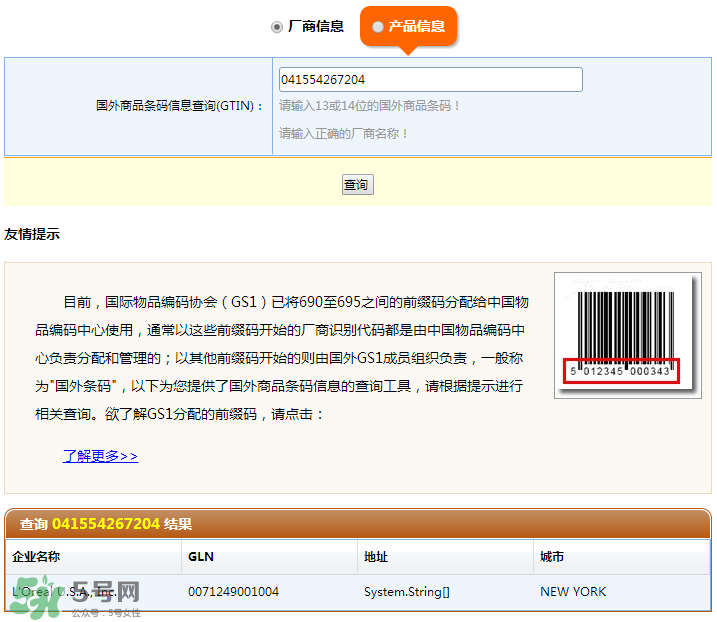Open the 了解更多>> link

coord(100,456)
